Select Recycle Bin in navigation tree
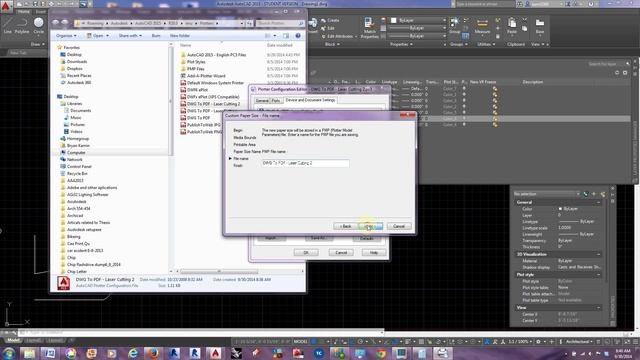This screenshot has height=360, width=640. click(77, 173)
